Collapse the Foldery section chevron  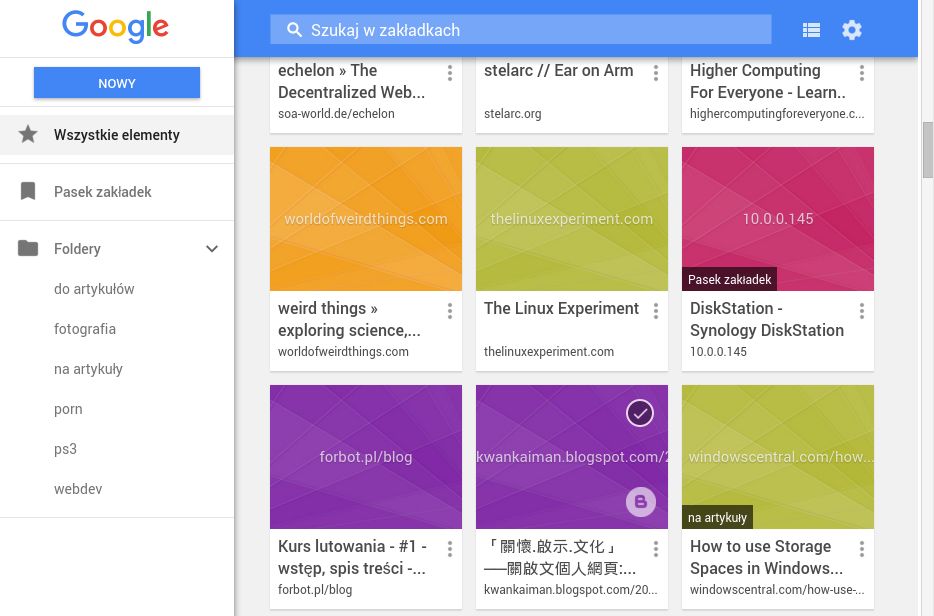[x=212, y=248]
